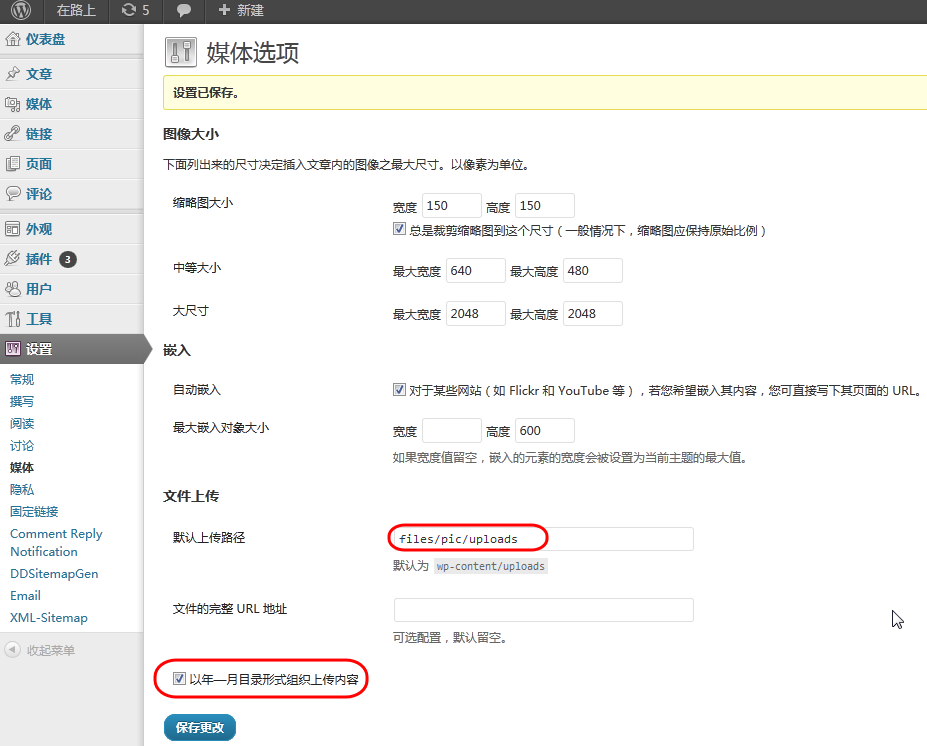Open 仪表盘 dashboard menu
Viewport: 927px width, 746px height.
pos(46,39)
